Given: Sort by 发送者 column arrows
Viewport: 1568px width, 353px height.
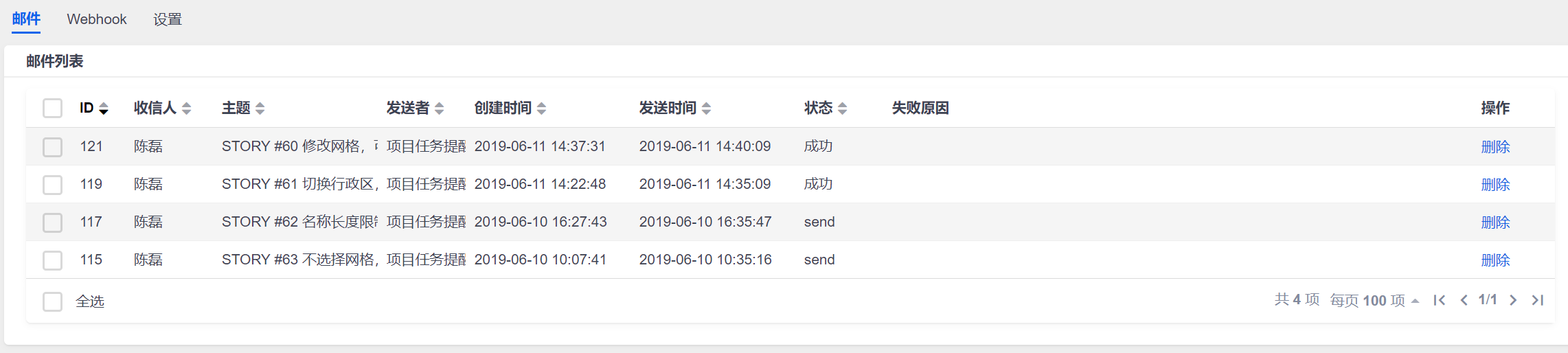Looking at the screenshot, I should point(439,109).
